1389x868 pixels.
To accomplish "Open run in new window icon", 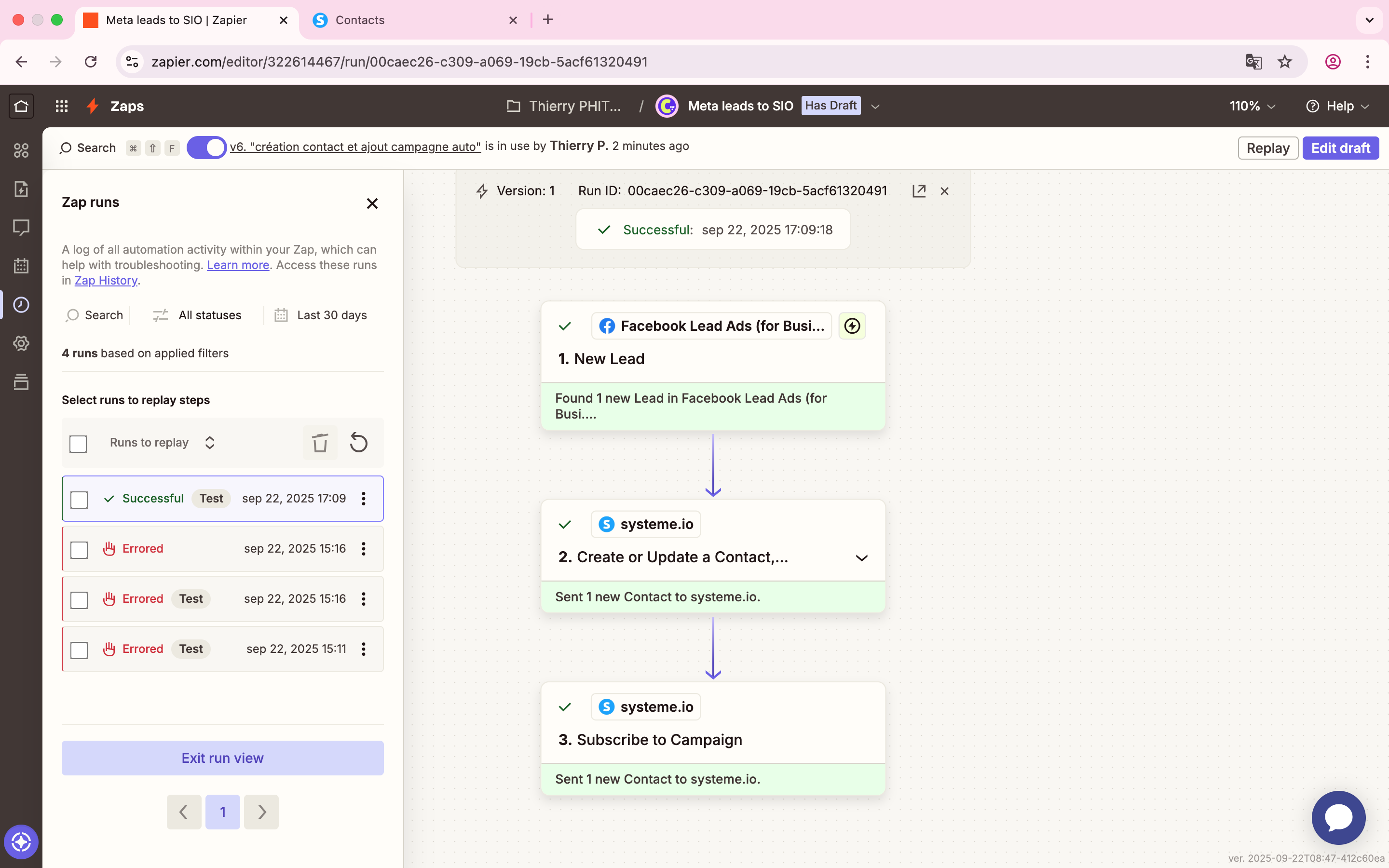I will [919, 190].
